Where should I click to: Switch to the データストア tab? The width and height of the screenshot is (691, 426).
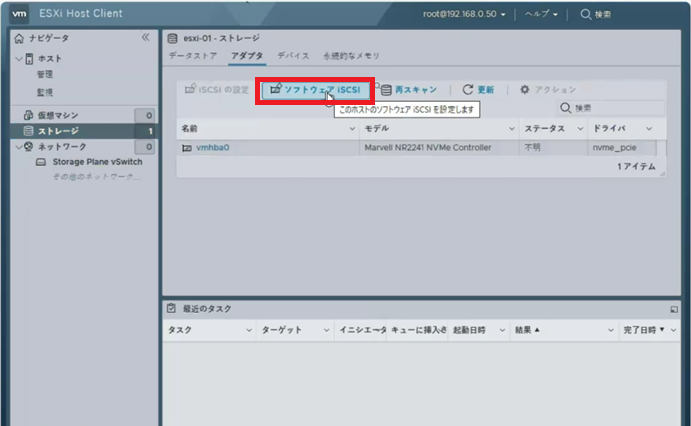coord(192,55)
